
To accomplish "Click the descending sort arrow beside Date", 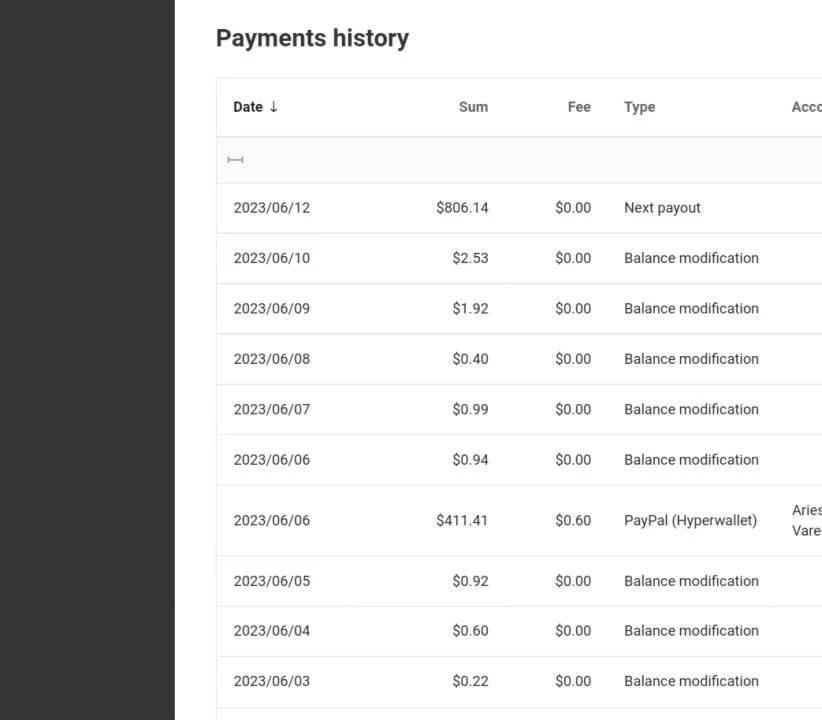I will pos(273,107).
